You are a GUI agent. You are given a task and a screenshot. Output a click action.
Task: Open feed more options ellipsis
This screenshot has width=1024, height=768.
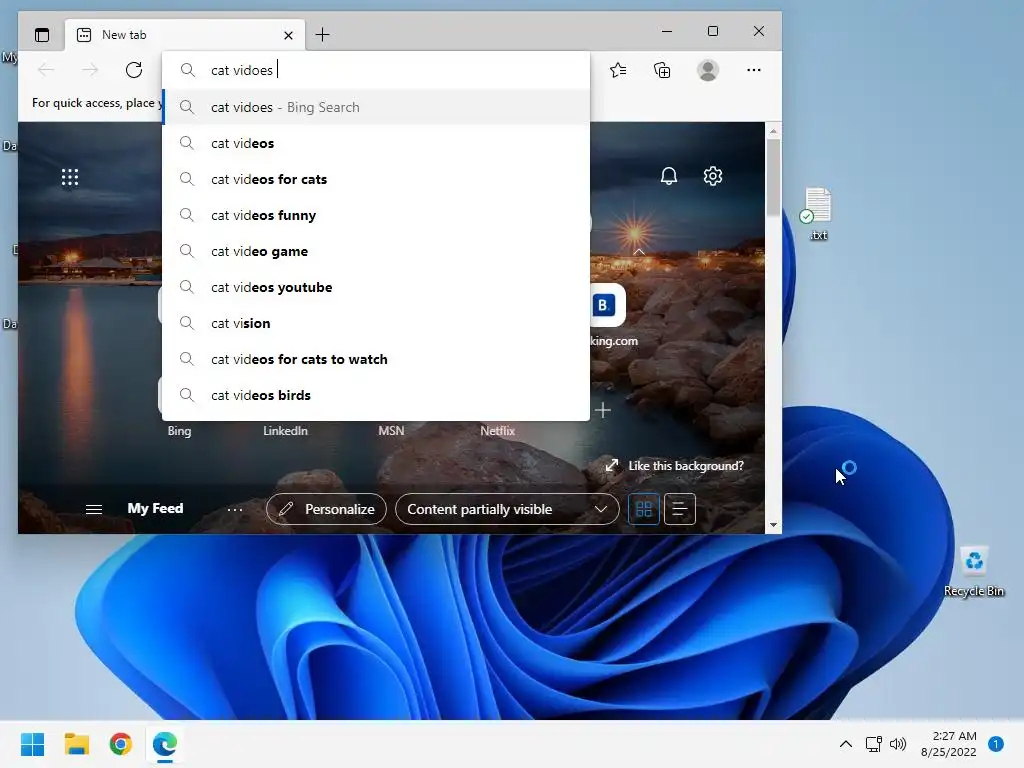point(234,509)
